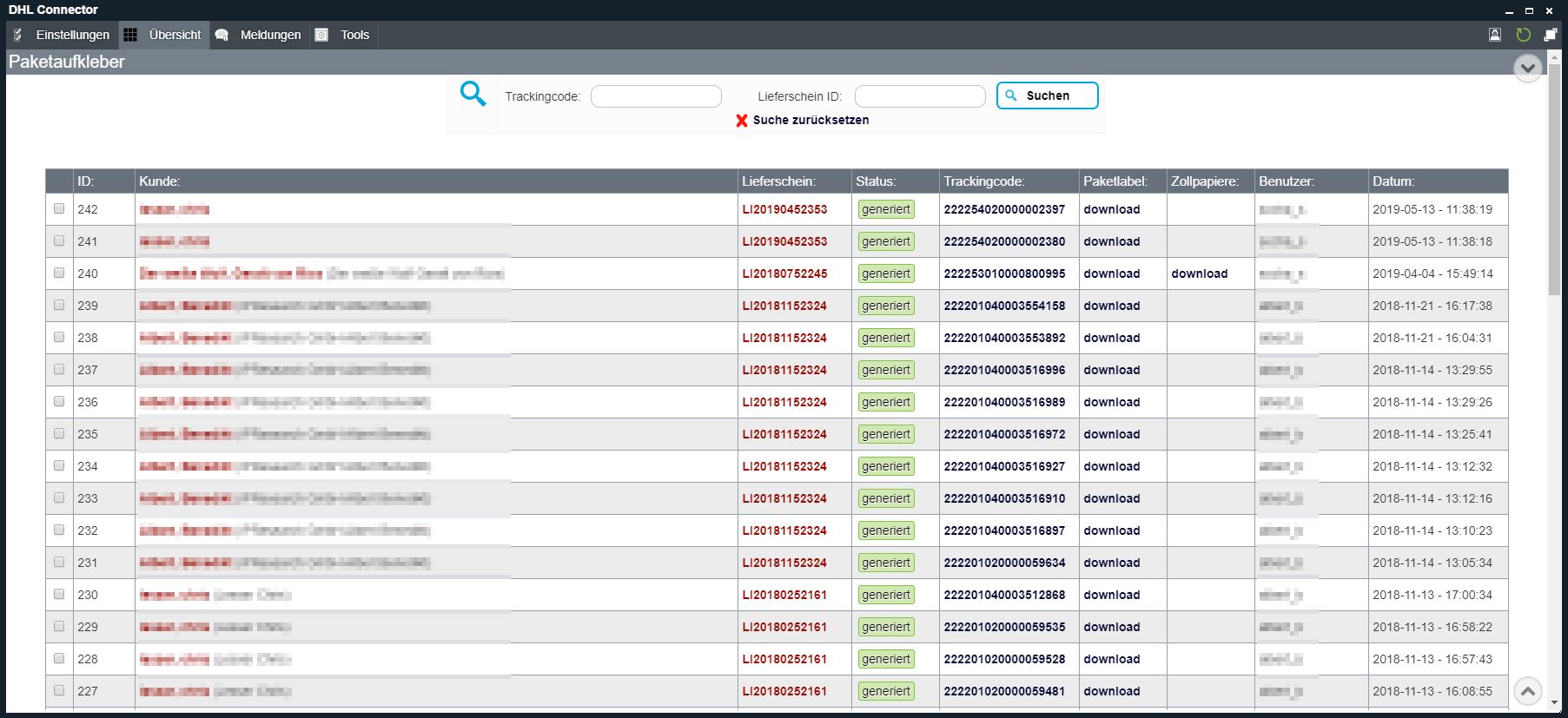This screenshot has width=1568, height=718.
Task: Click the user profile icon top right
Action: click(1495, 35)
